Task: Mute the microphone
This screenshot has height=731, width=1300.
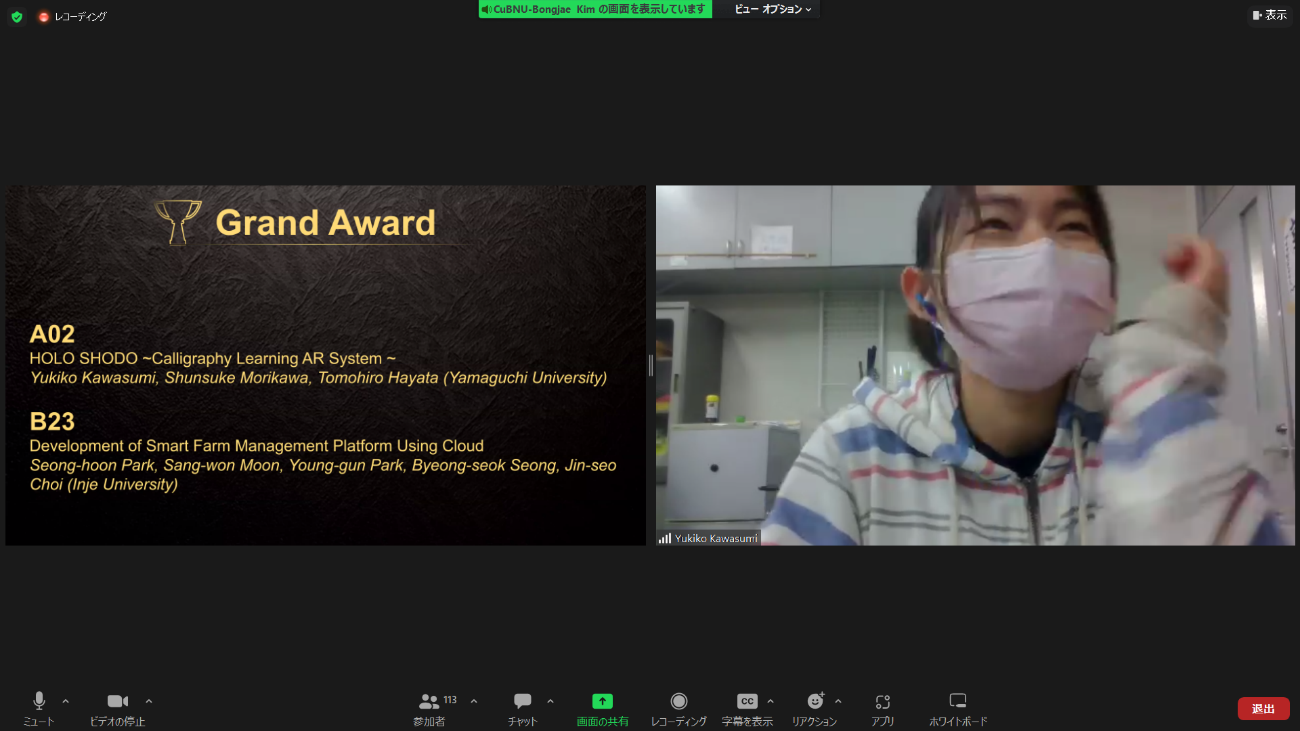Action: point(39,702)
